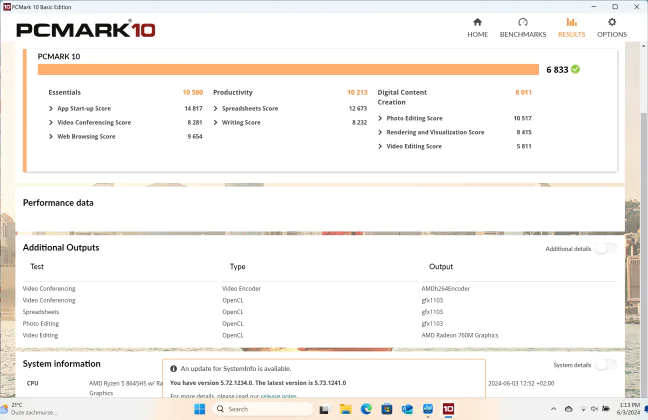Open the Benchmarks gauge icon

click(x=523, y=22)
